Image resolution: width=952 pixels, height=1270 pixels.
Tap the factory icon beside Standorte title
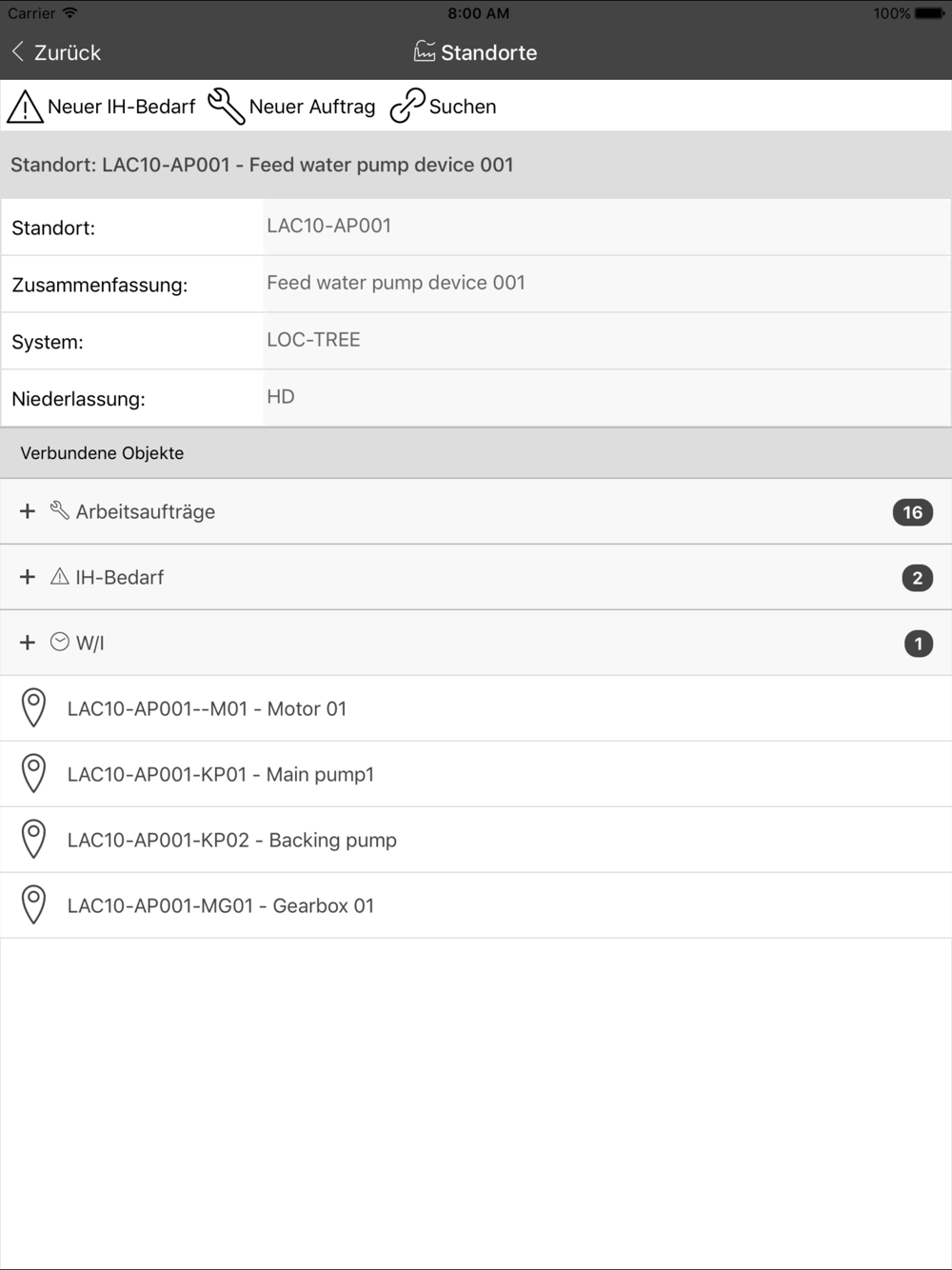pyautogui.click(x=425, y=51)
